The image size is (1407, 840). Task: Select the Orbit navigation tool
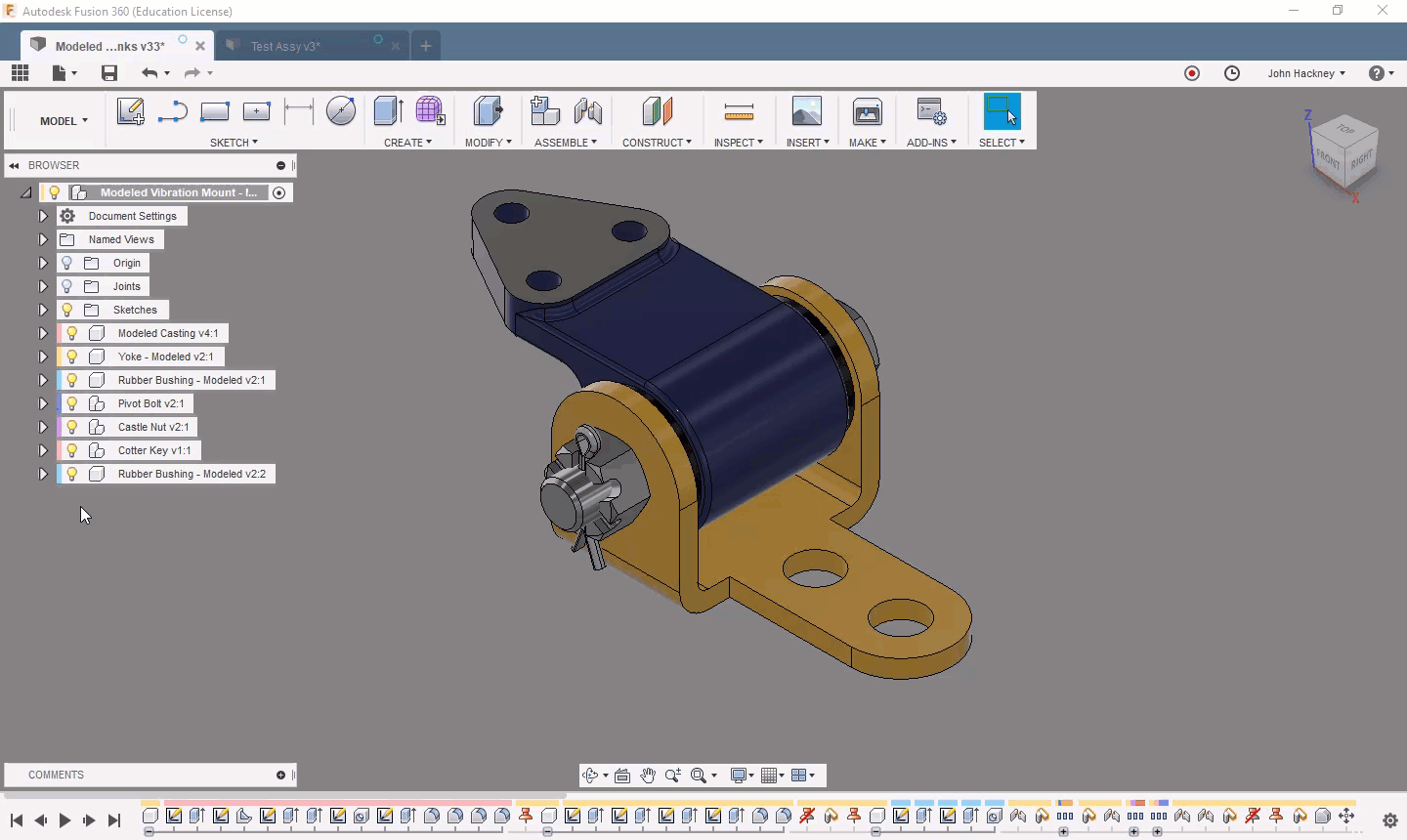(590, 776)
